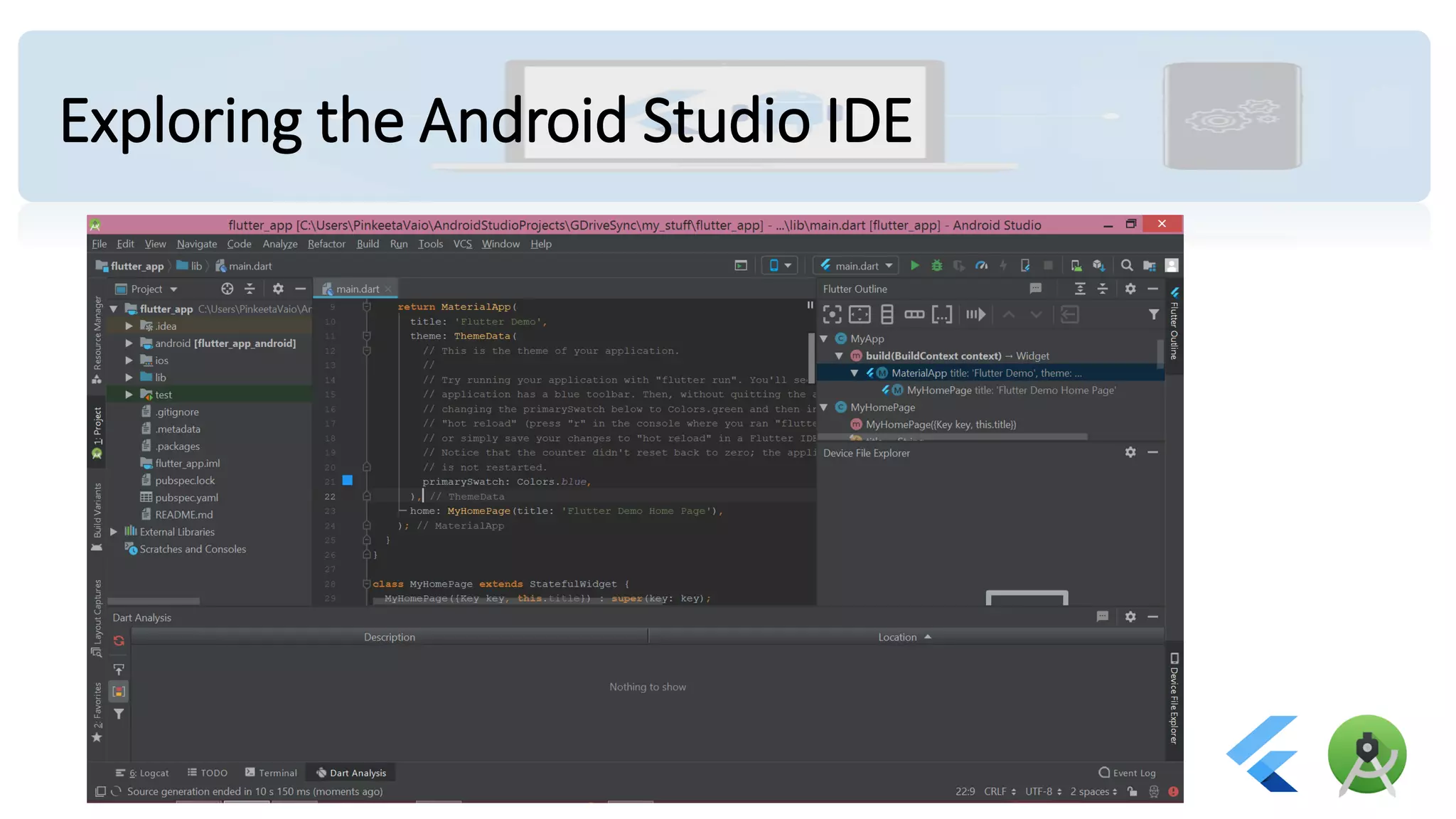Open the main.dart run configuration dropdown
Viewport: 1456px width, 819px height.
857,265
